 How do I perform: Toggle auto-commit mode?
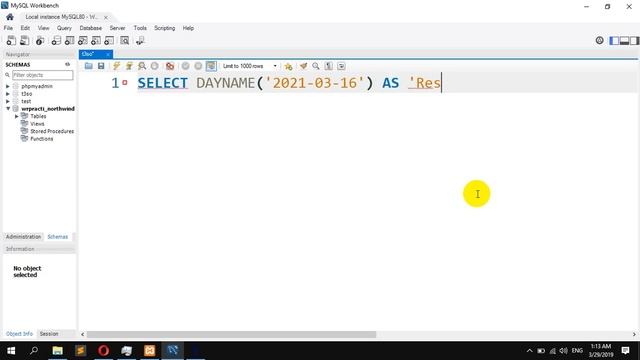211,66
